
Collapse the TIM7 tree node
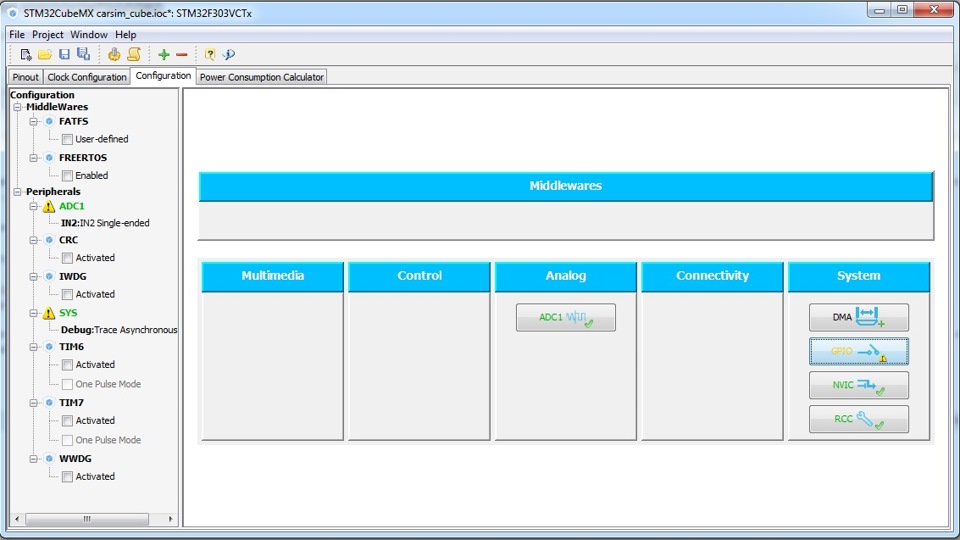34,402
